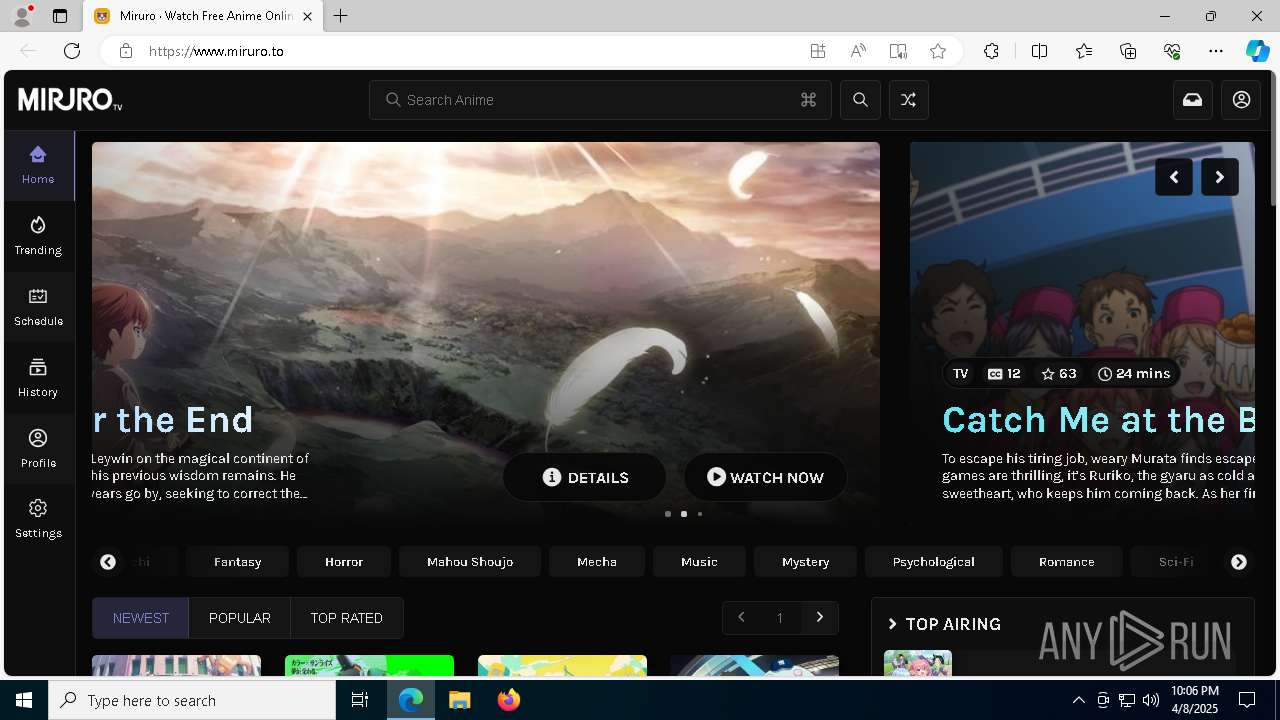This screenshot has width=1280, height=720.
Task: Show next slide in hero carousel
Action: click(x=1219, y=177)
